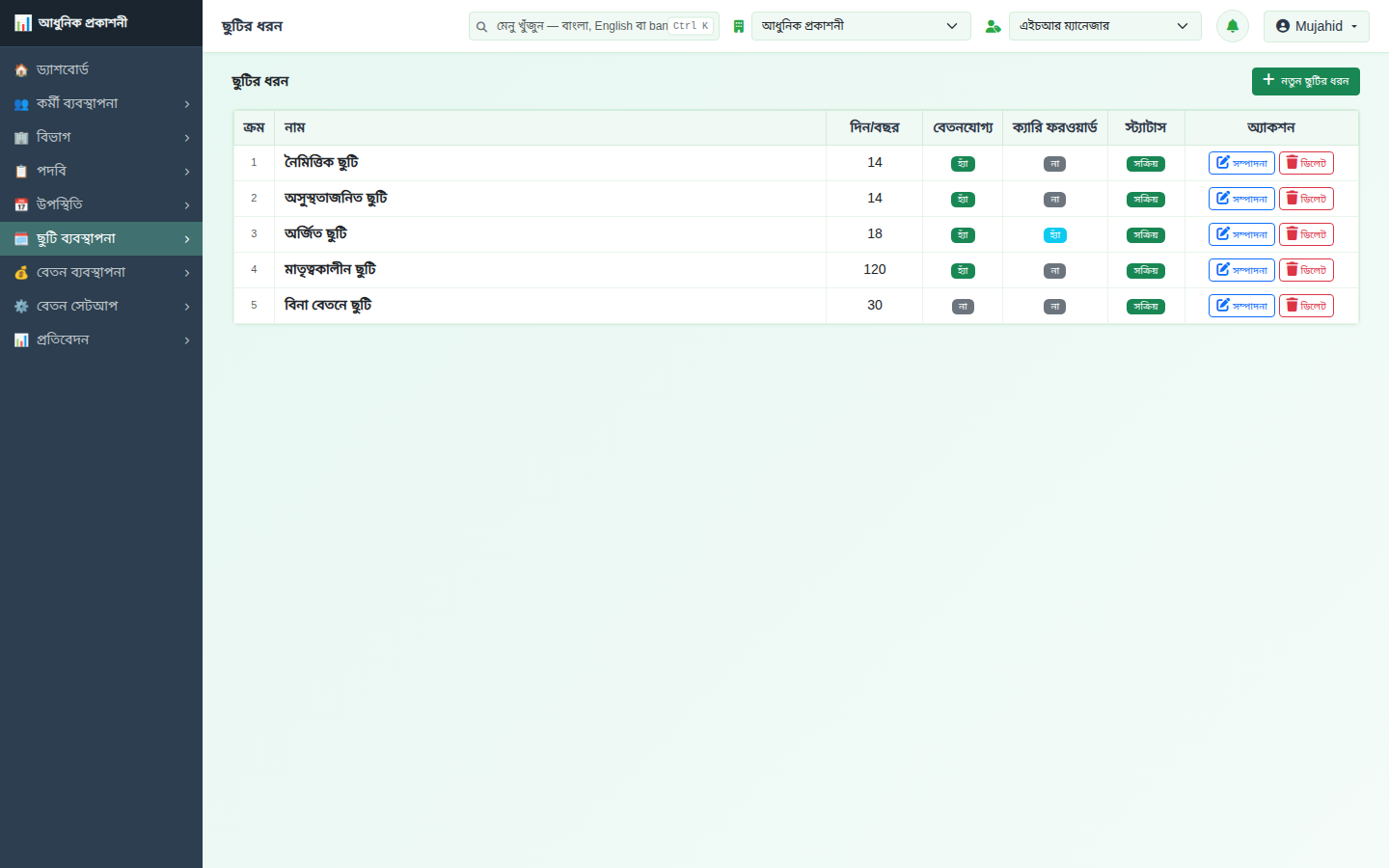Click the notification bell icon

click(x=1232, y=26)
